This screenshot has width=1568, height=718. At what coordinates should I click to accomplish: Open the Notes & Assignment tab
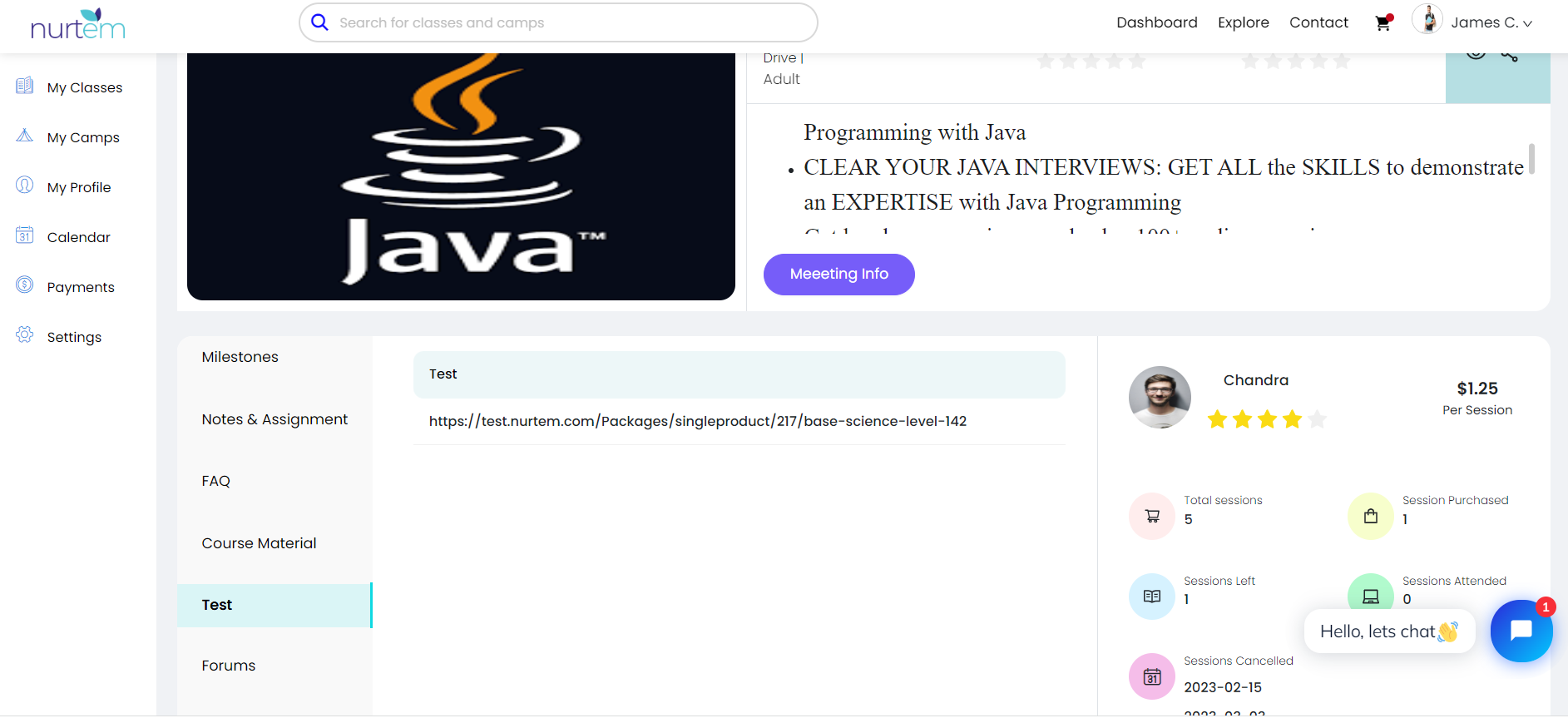275,419
